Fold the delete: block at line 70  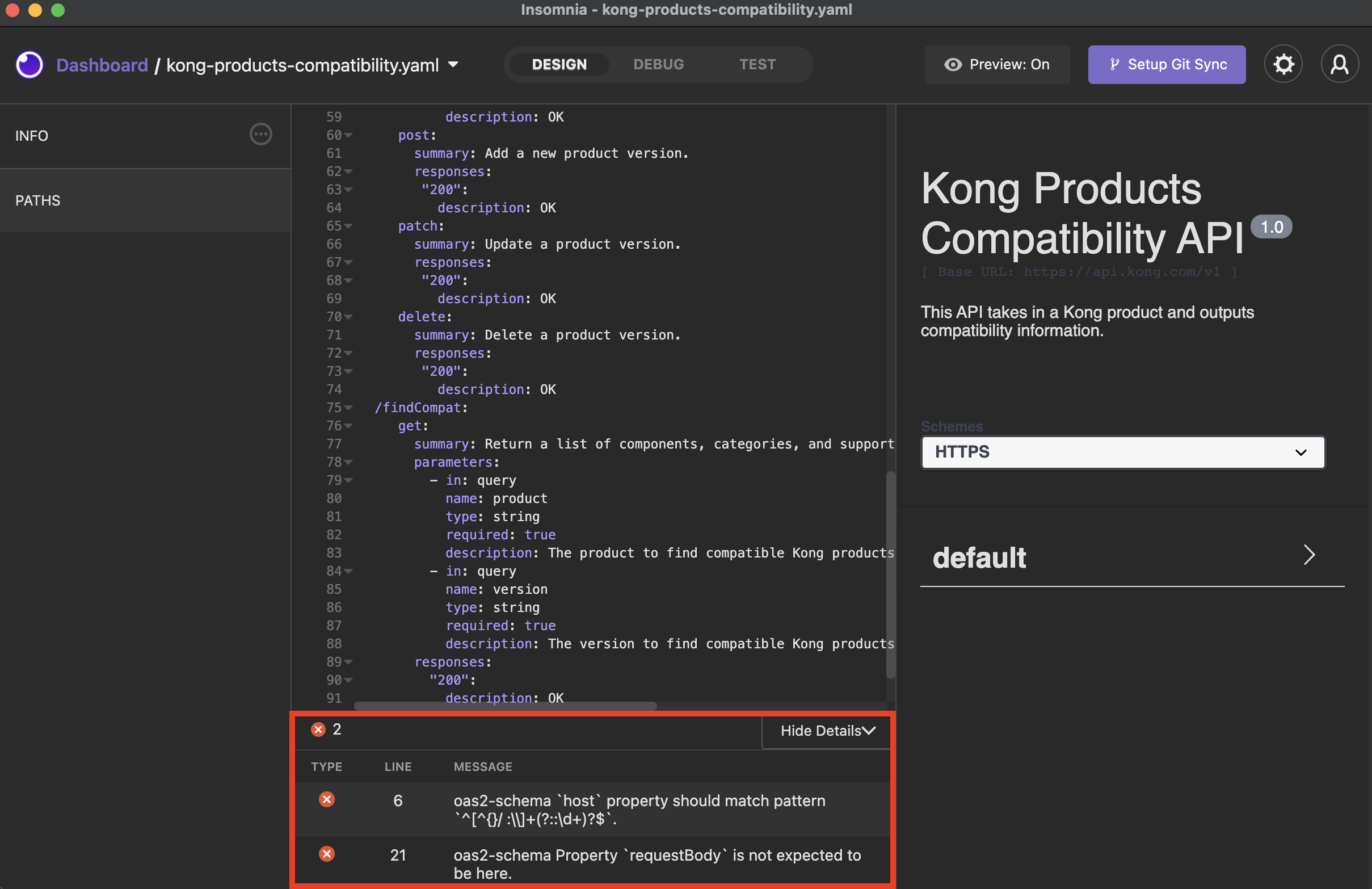348,317
